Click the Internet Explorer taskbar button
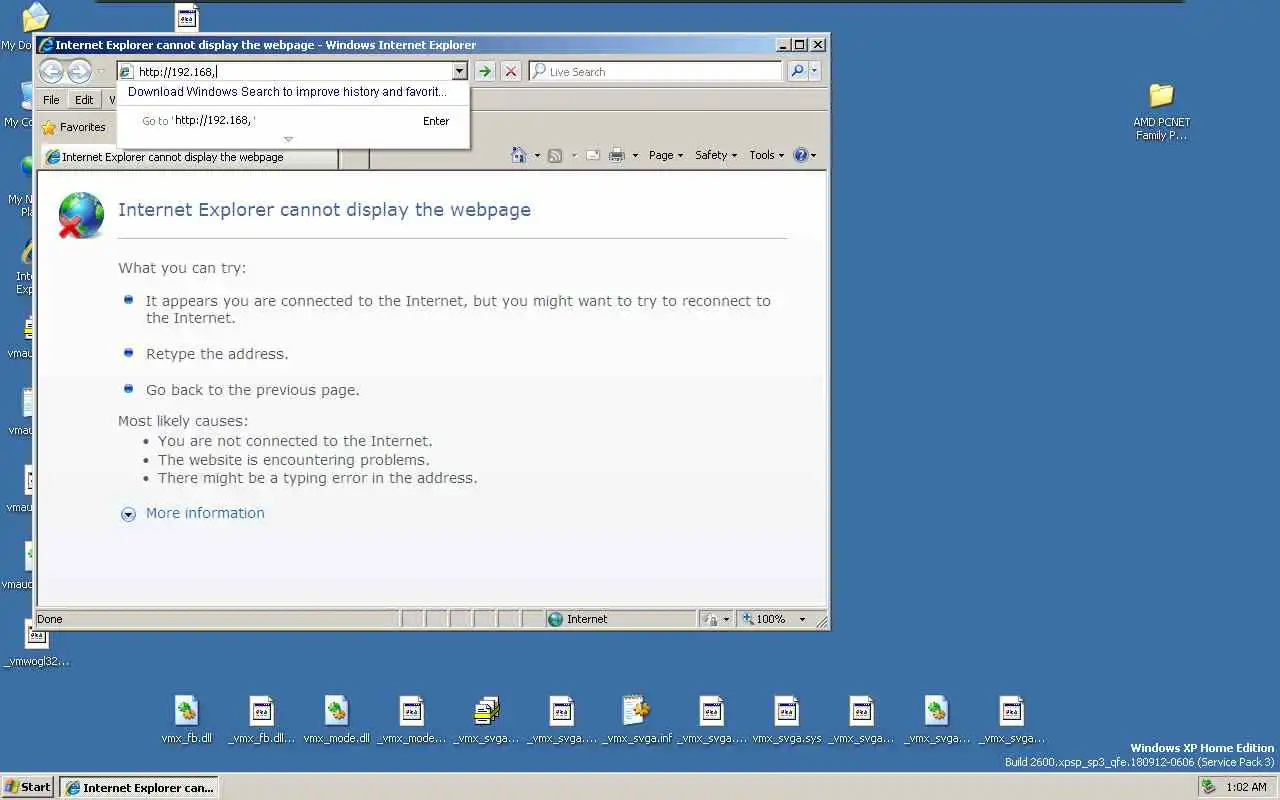1280x800 pixels. (x=139, y=787)
